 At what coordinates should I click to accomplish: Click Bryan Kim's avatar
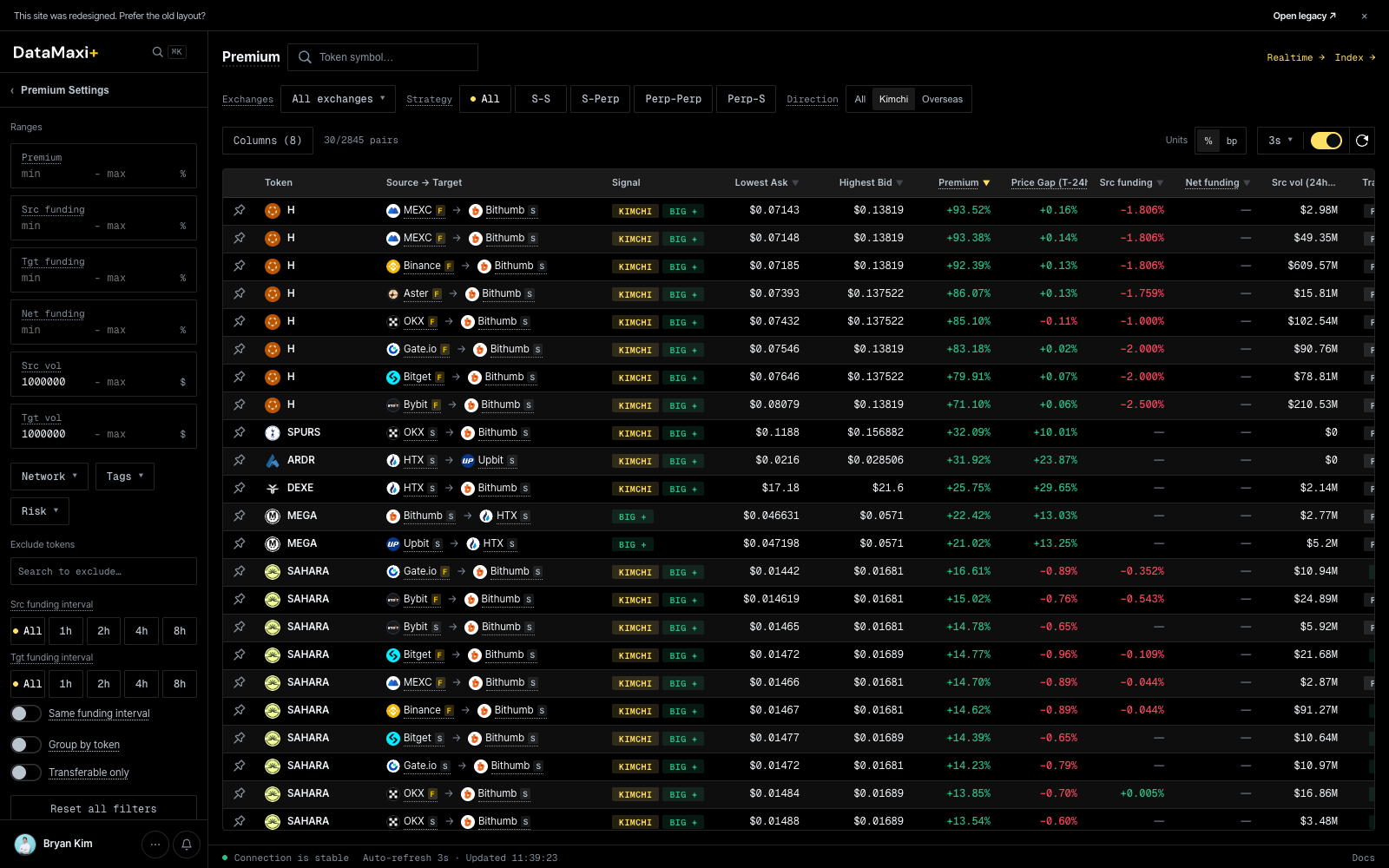point(25,844)
